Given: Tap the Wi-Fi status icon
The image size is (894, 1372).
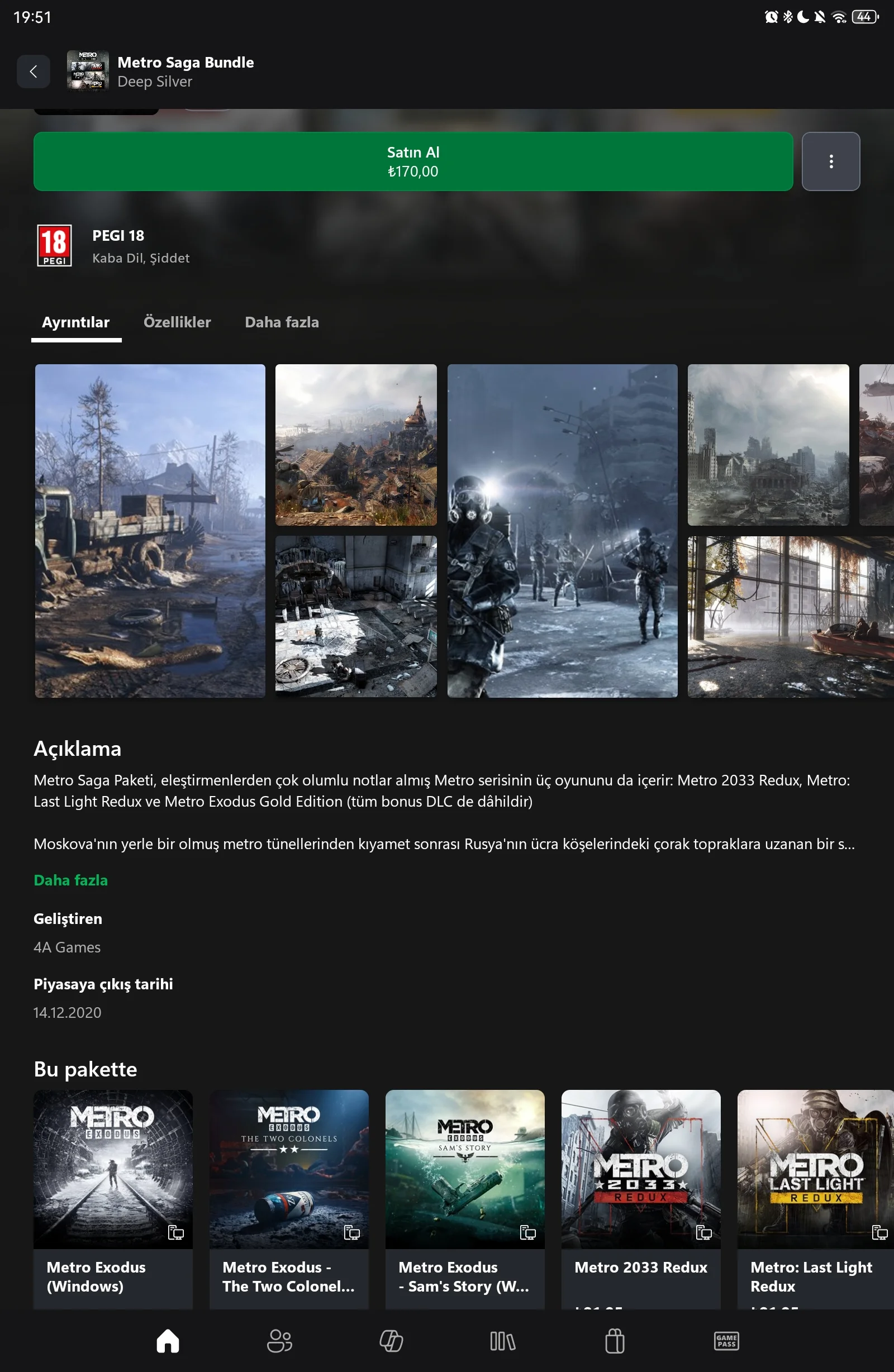Looking at the screenshot, I should tap(839, 17).
